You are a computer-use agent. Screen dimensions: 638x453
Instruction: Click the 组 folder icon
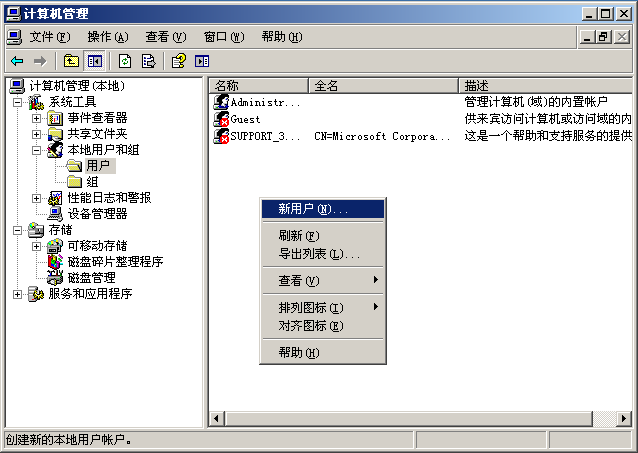(74, 182)
